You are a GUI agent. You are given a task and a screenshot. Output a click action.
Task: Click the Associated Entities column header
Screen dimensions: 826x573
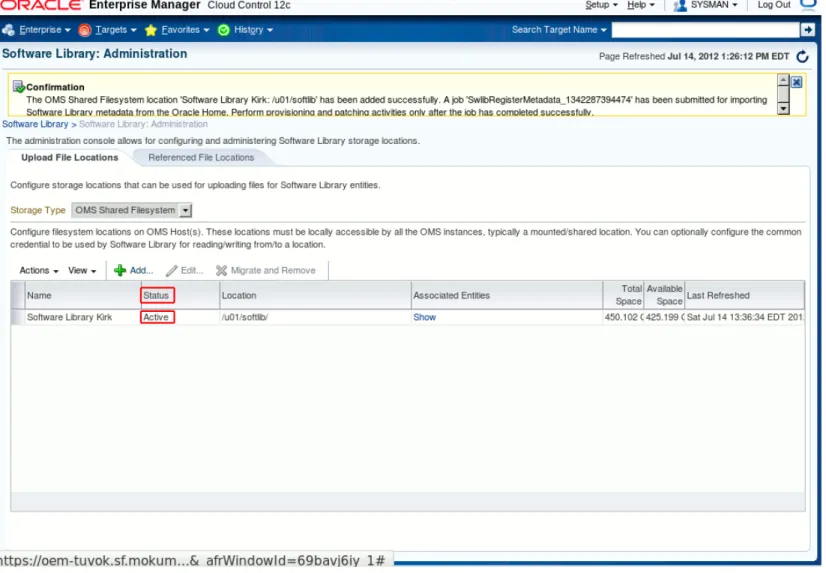(x=509, y=297)
